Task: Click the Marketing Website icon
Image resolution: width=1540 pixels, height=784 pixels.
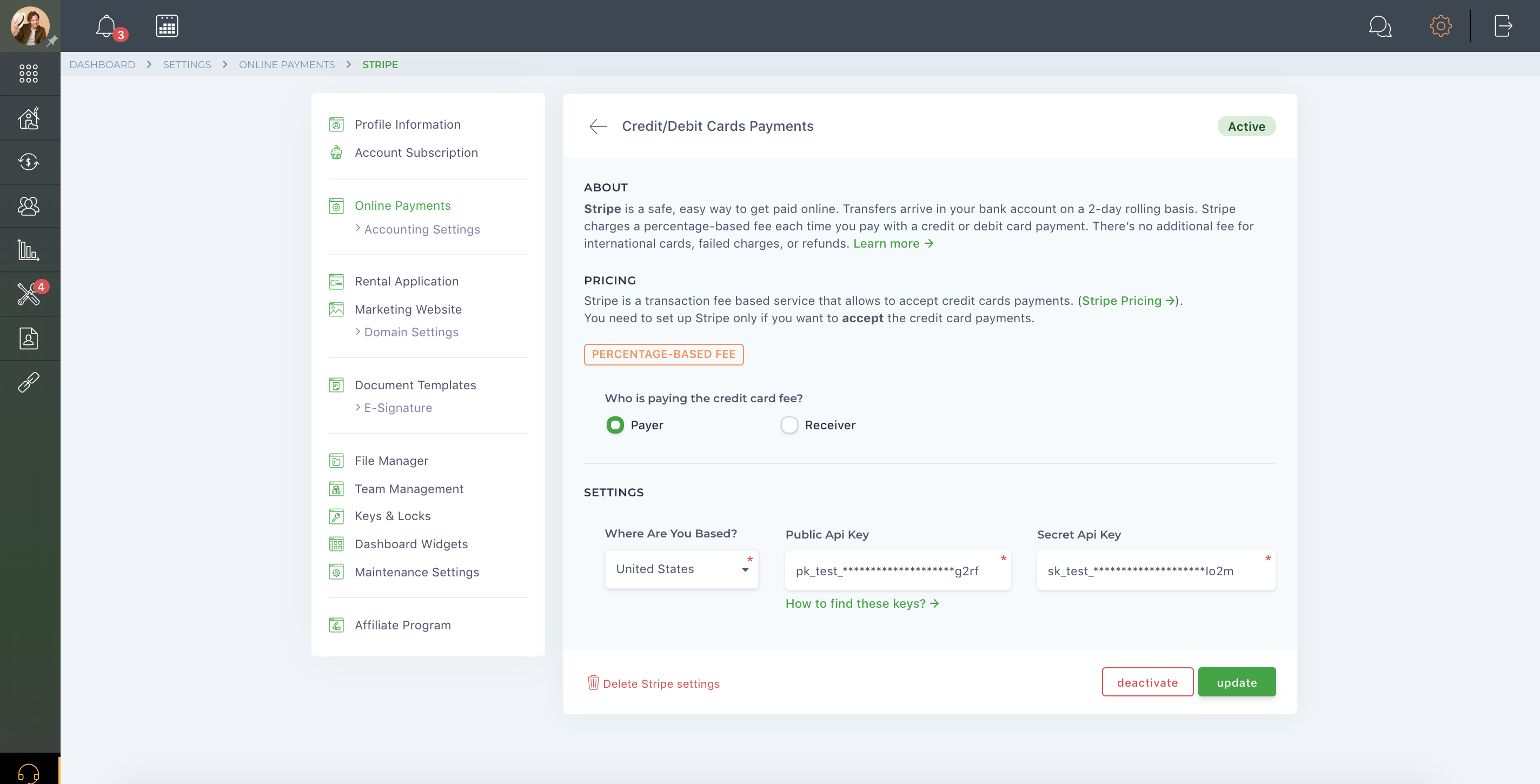Action: 336,309
